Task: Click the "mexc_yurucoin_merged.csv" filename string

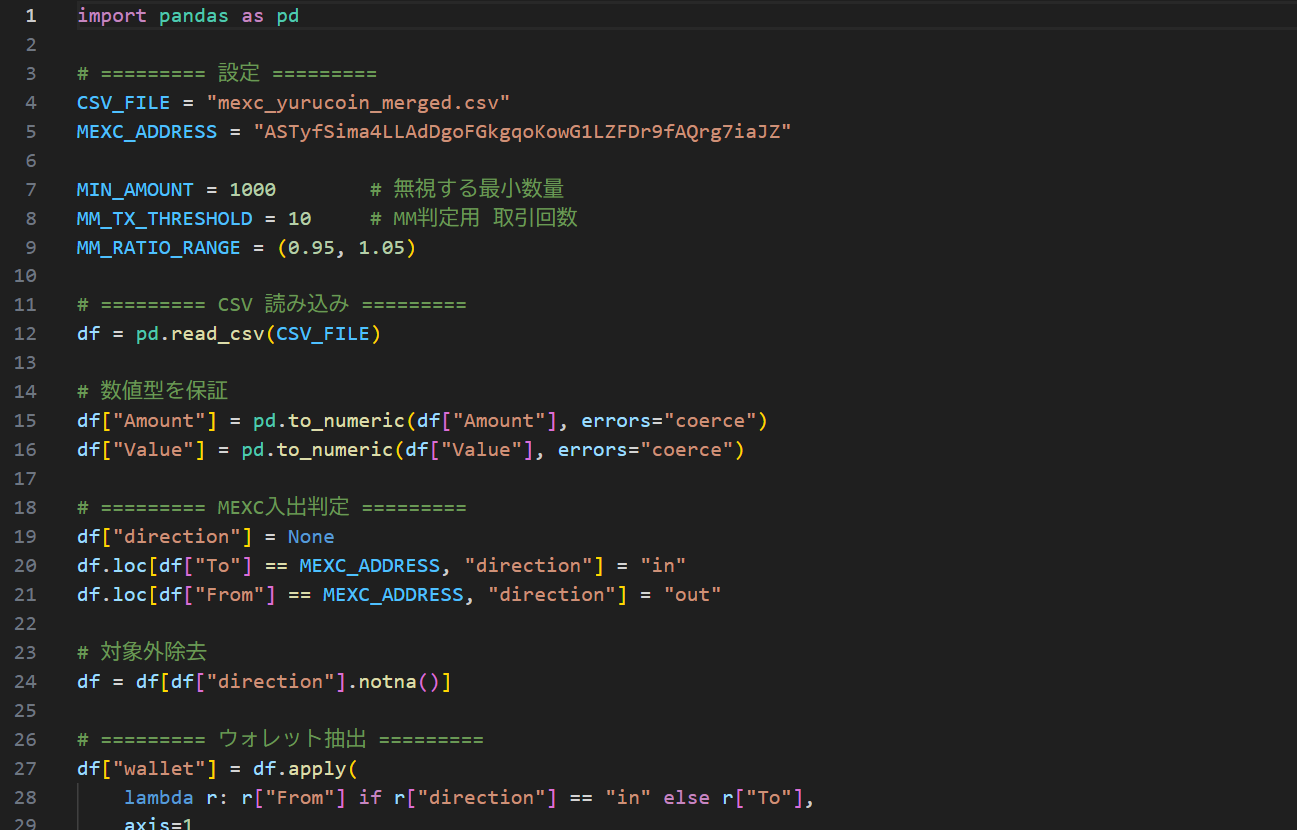Action: point(358,102)
